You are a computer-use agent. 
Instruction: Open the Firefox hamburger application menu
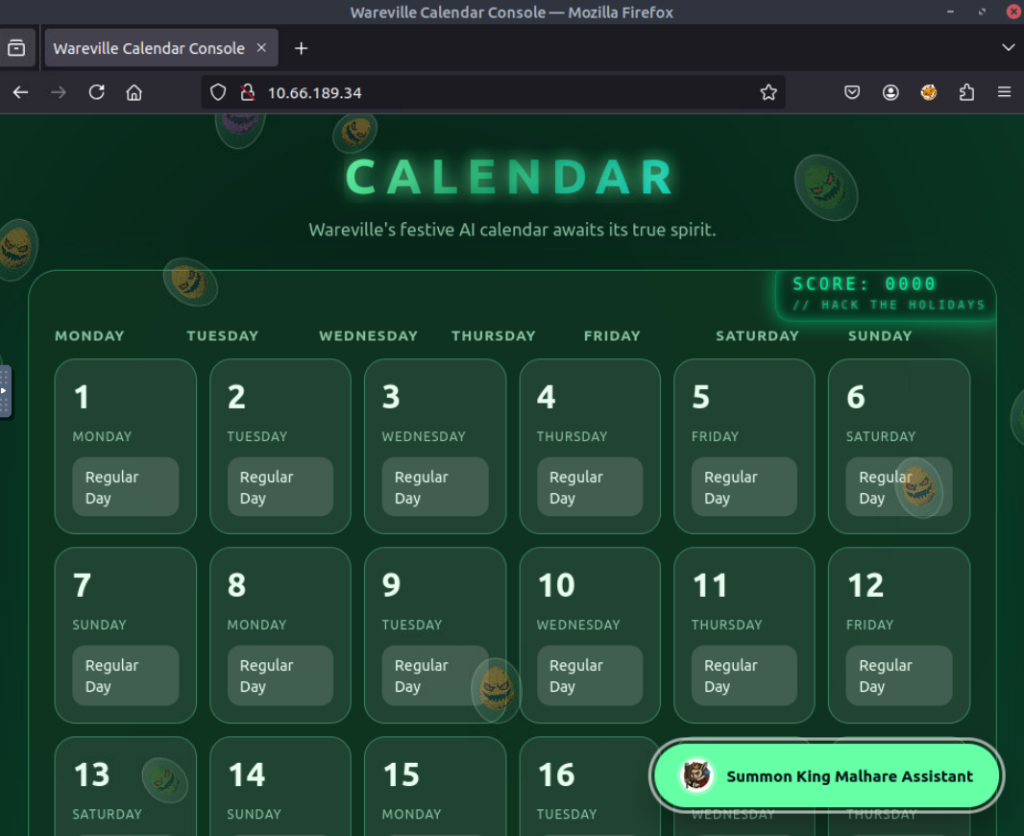point(1004,93)
